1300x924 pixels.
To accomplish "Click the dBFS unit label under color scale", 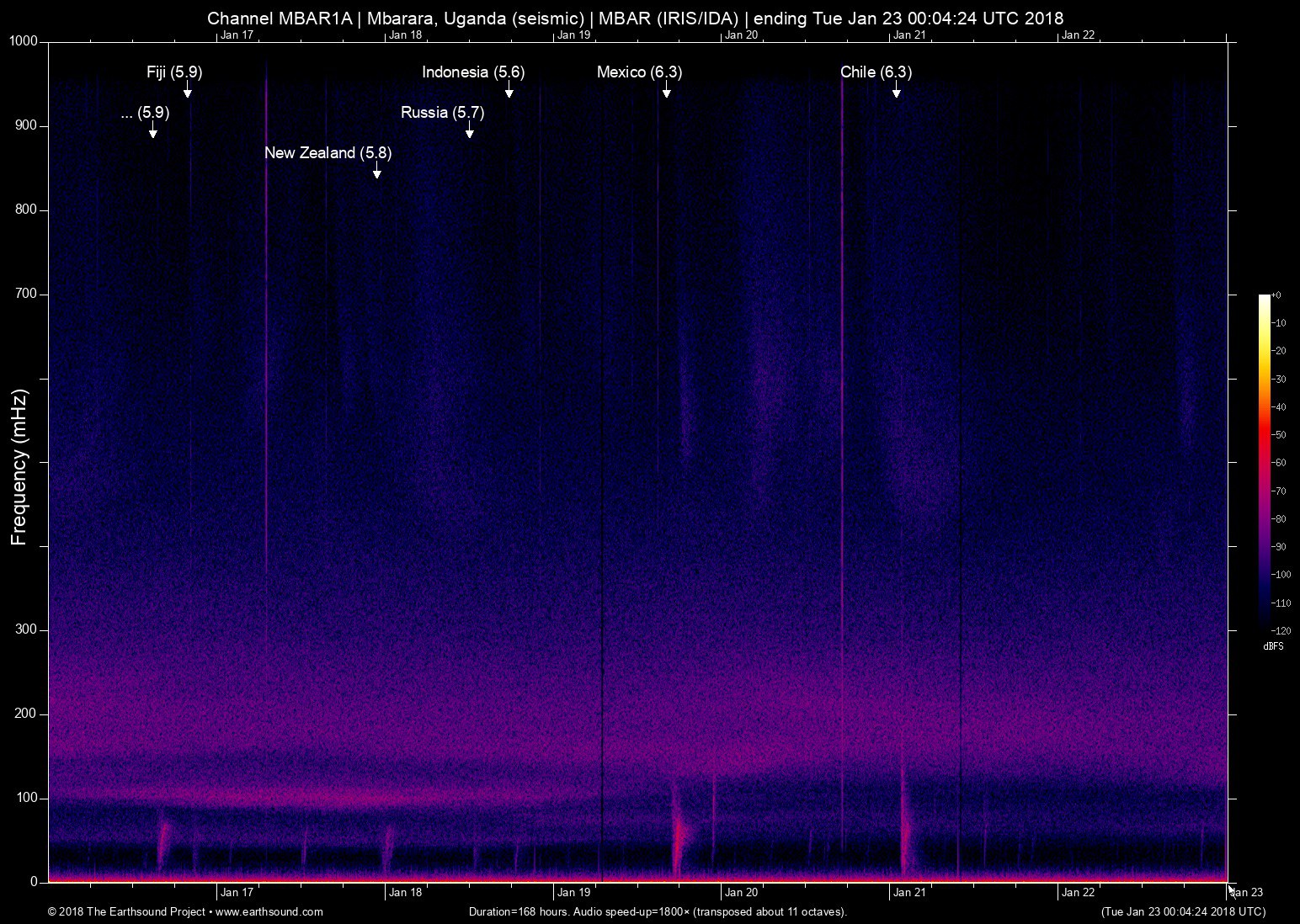I will [1273, 646].
